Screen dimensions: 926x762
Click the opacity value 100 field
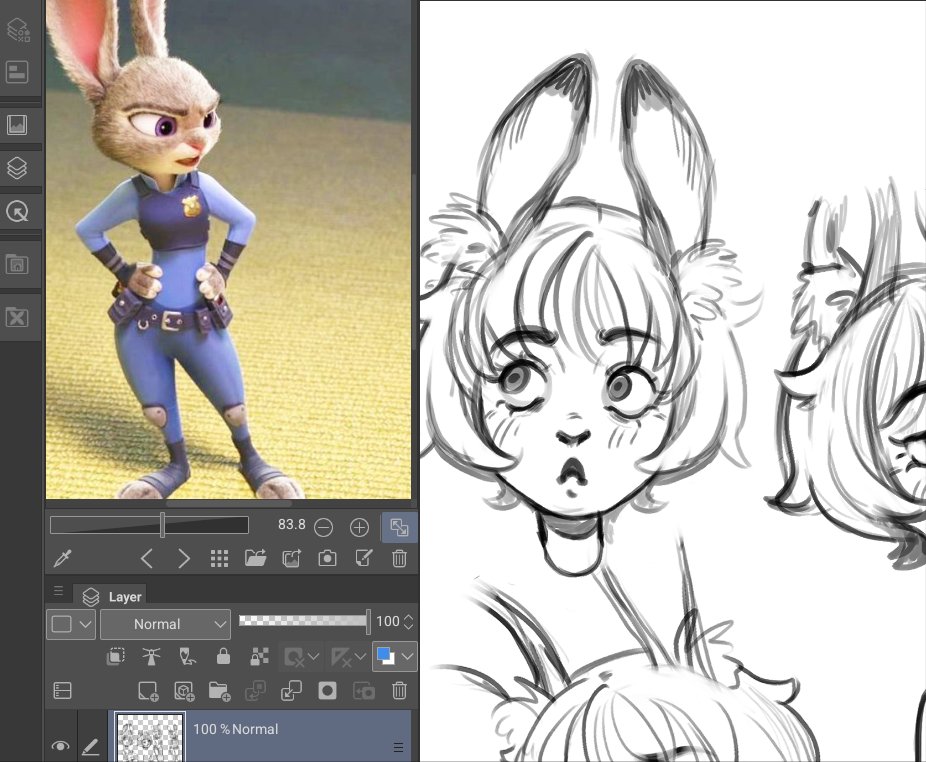point(387,621)
